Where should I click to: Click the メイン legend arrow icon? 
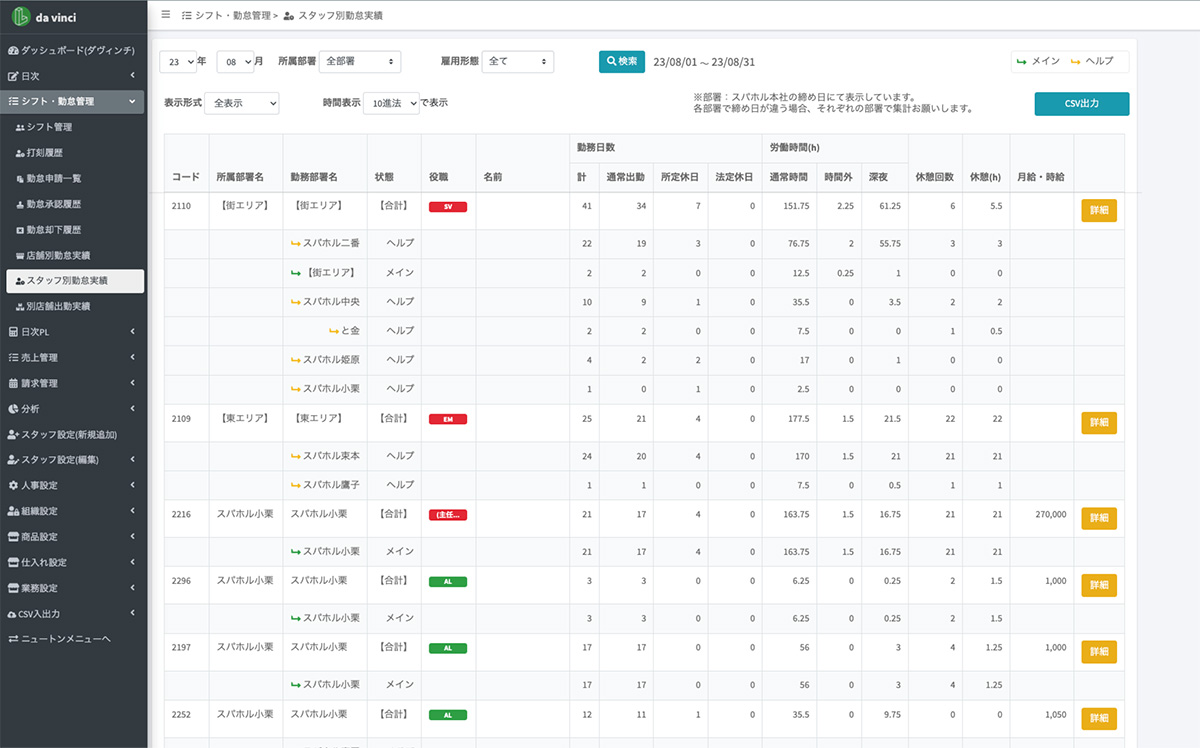1021,62
